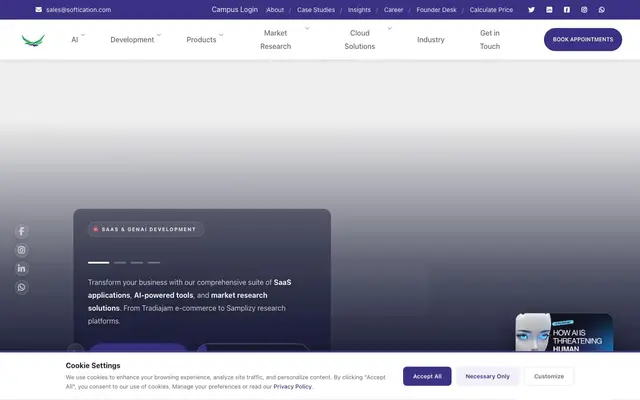Choose Necessary Only cookies
The height and width of the screenshot is (400, 640).
487,376
